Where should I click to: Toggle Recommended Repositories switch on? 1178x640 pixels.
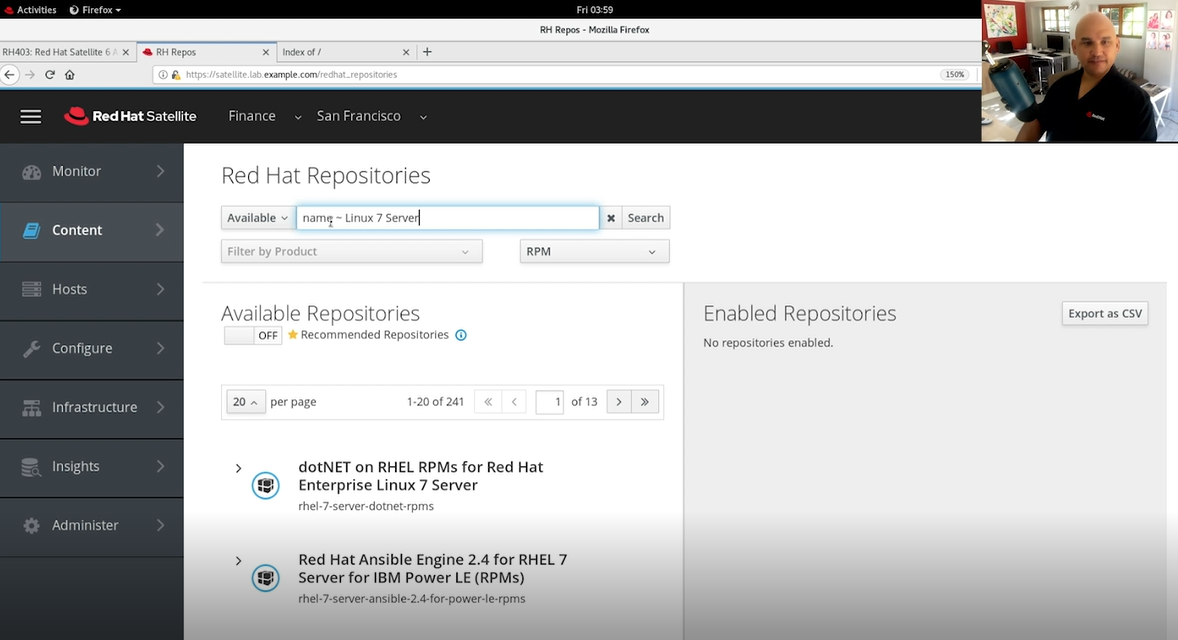(252, 335)
